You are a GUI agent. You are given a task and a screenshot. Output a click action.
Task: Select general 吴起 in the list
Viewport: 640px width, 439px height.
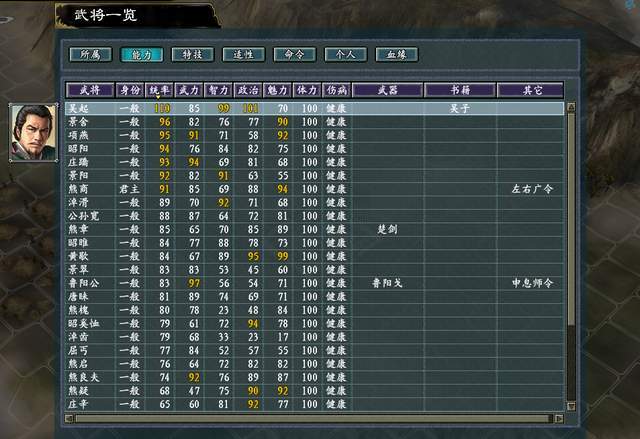pos(314,108)
